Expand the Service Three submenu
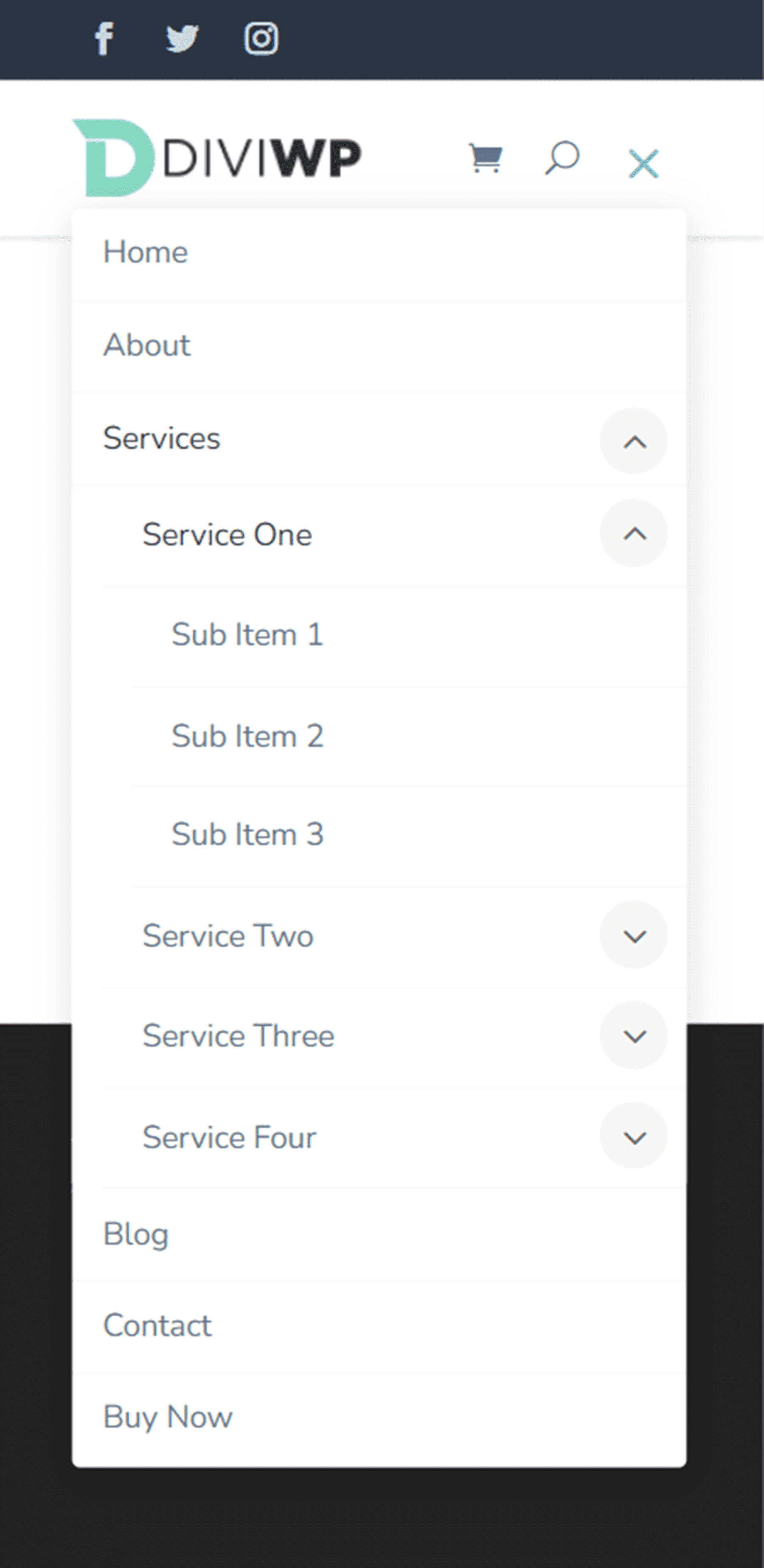764x1568 pixels. point(634,1035)
